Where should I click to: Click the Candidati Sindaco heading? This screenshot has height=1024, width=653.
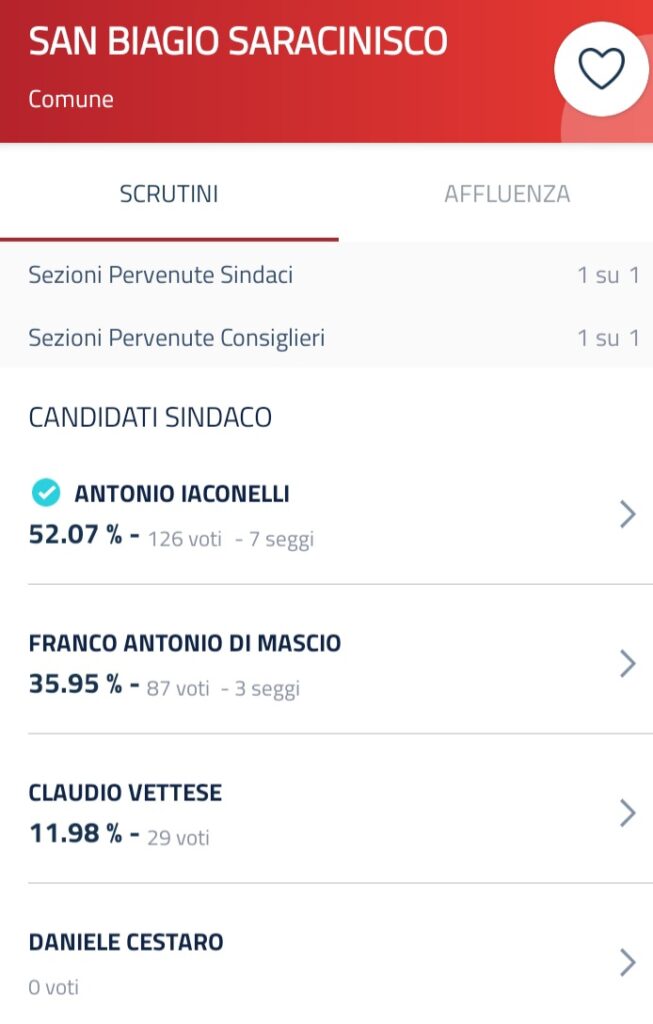click(150, 417)
